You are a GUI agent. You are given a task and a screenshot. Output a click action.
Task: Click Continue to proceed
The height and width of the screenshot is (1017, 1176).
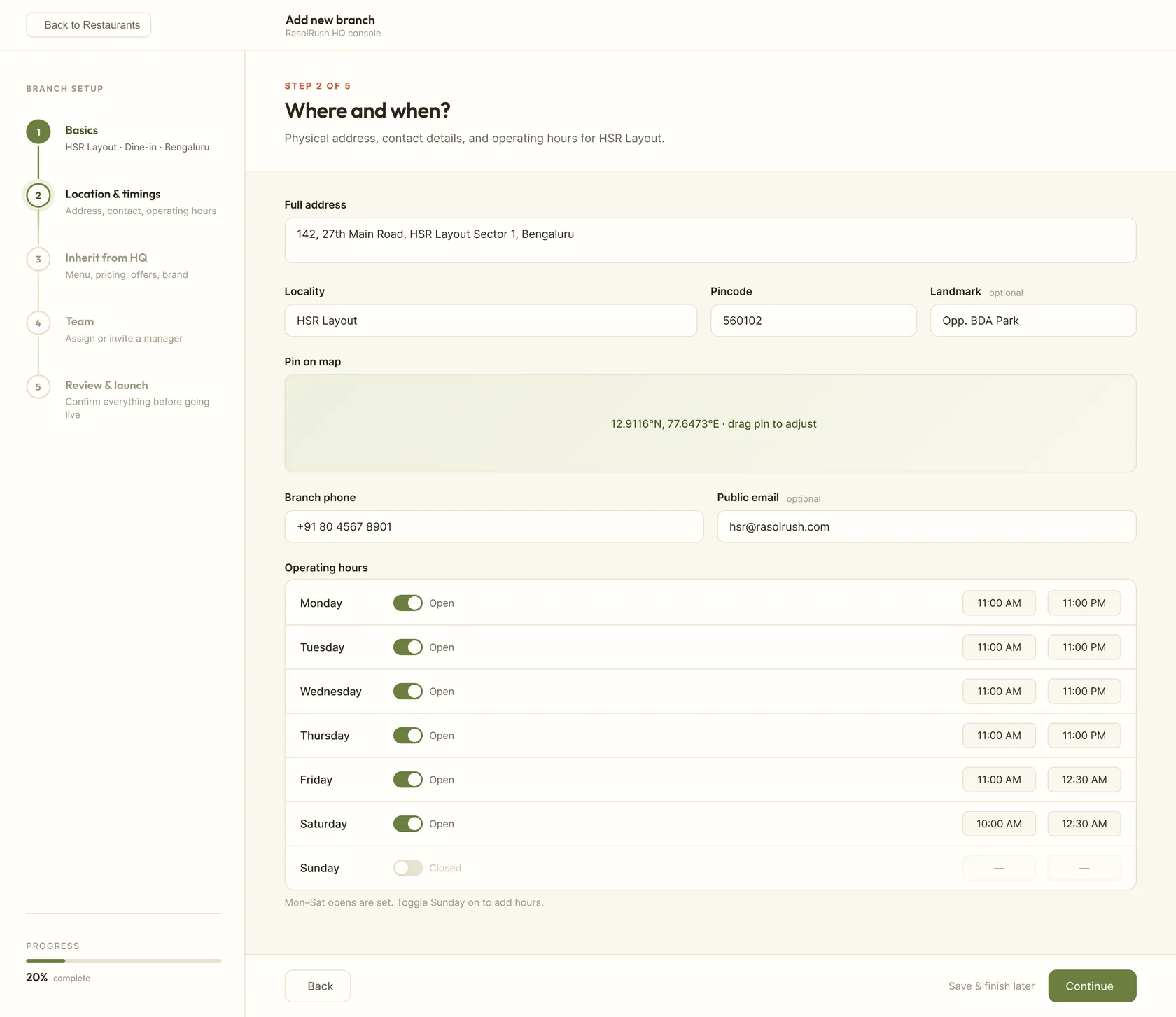(x=1092, y=986)
